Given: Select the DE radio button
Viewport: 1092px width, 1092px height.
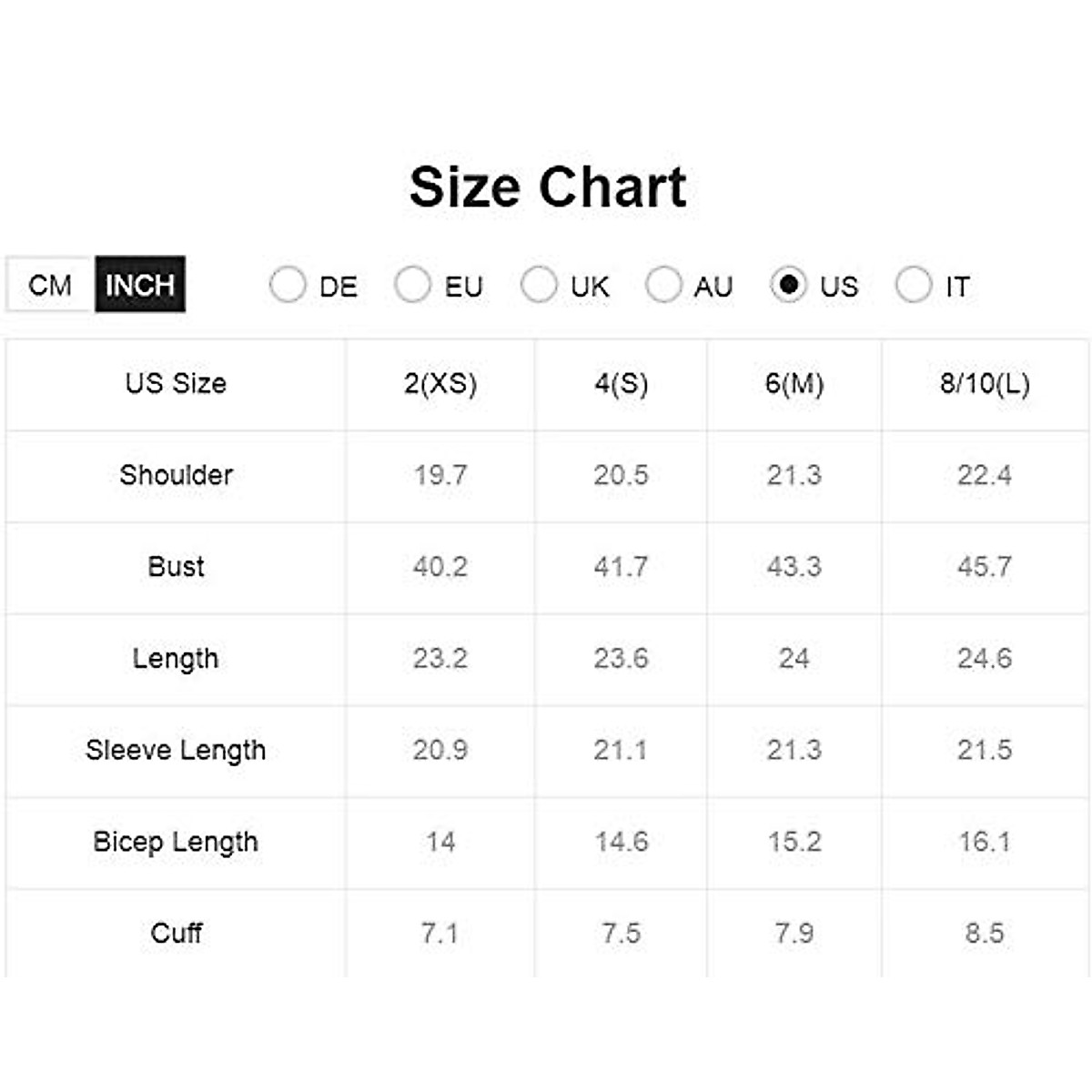Looking at the screenshot, I should click(288, 285).
